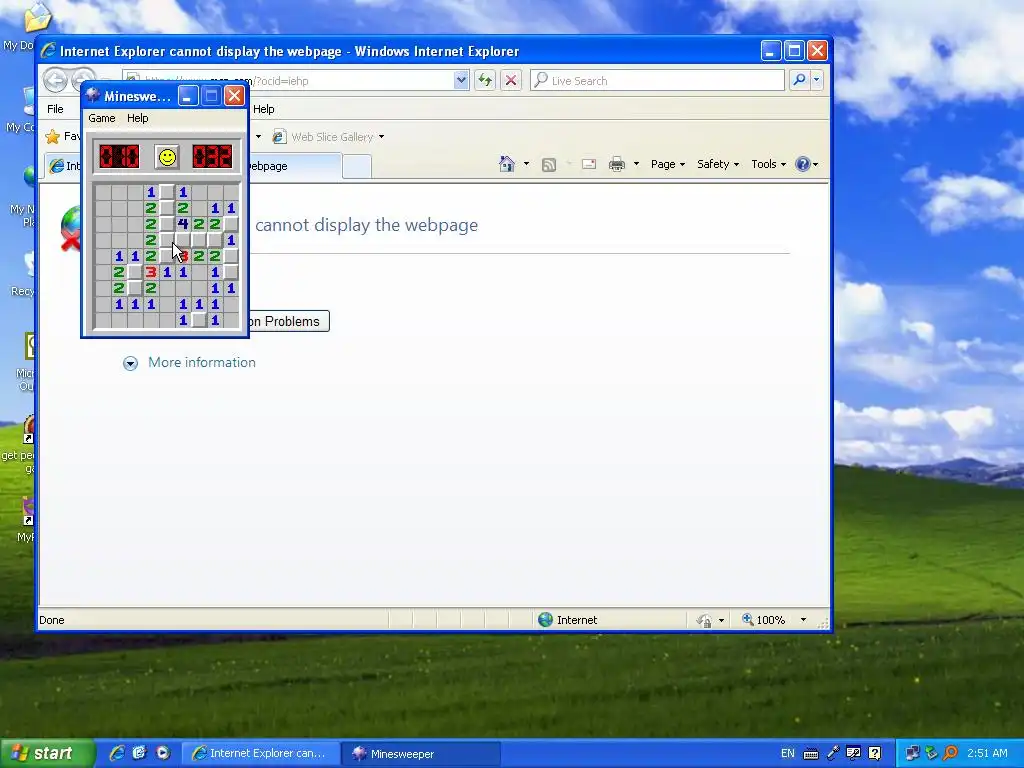The width and height of the screenshot is (1024, 768).
Task: Open the search provider dropdown arrow
Action: tap(817, 80)
